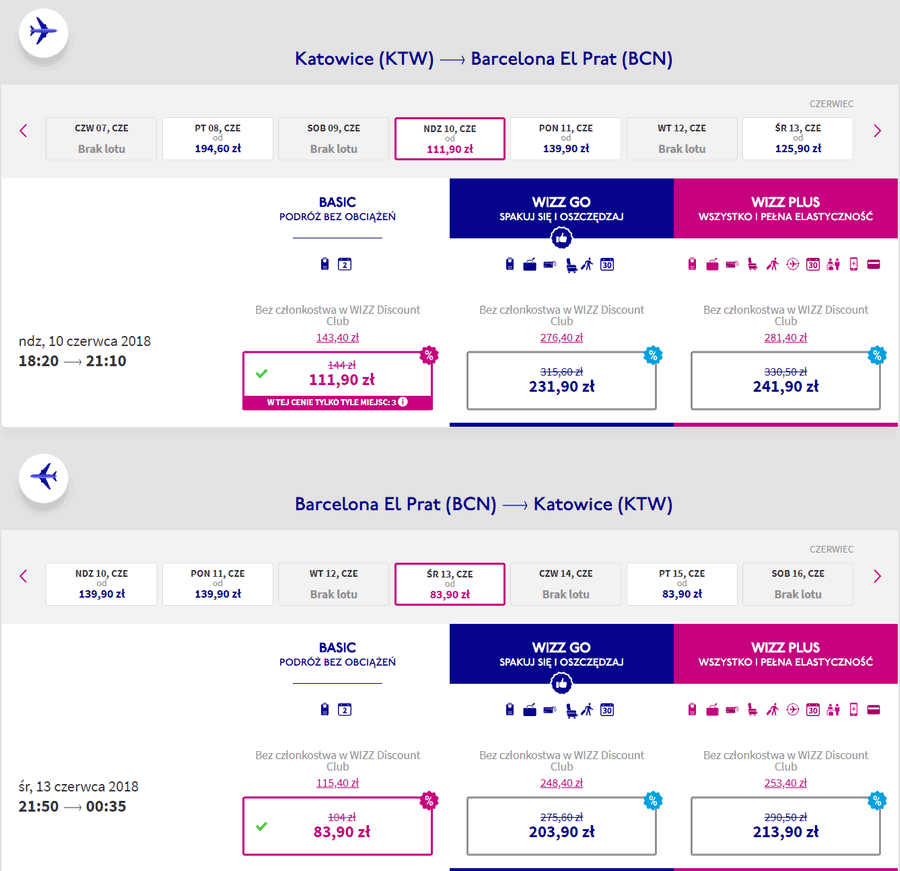Click the departing airplane icon for Katowice flight
900x871 pixels.
pos(44,32)
